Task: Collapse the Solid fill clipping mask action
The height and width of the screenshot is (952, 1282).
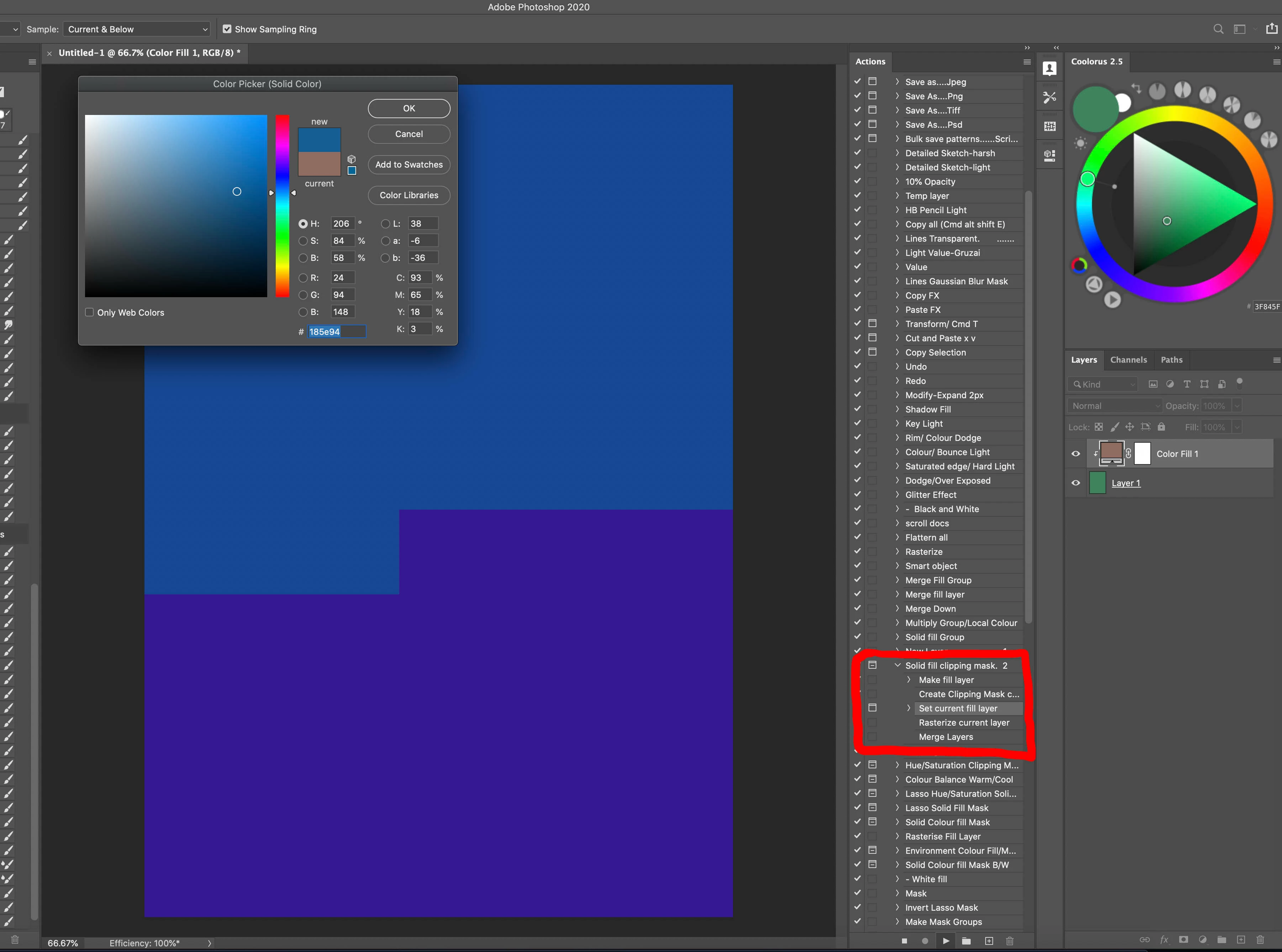Action: (897, 666)
